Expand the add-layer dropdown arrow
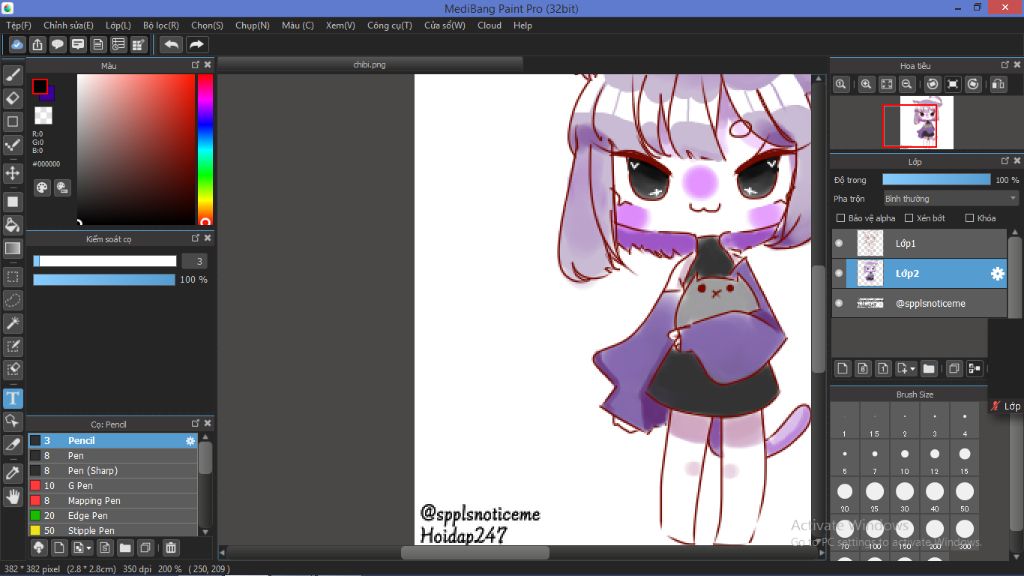Image resolution: width=1024 pixels, height=576 pixels. [x=912, y=369]
